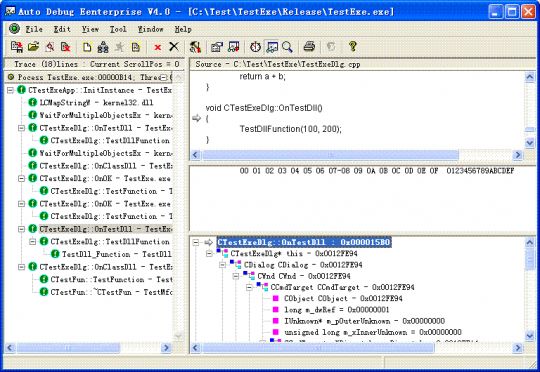Viewport: 540px width, 372px height.
Task: Click the toolbar icon right of the black X
Action: tap(195, 46)
